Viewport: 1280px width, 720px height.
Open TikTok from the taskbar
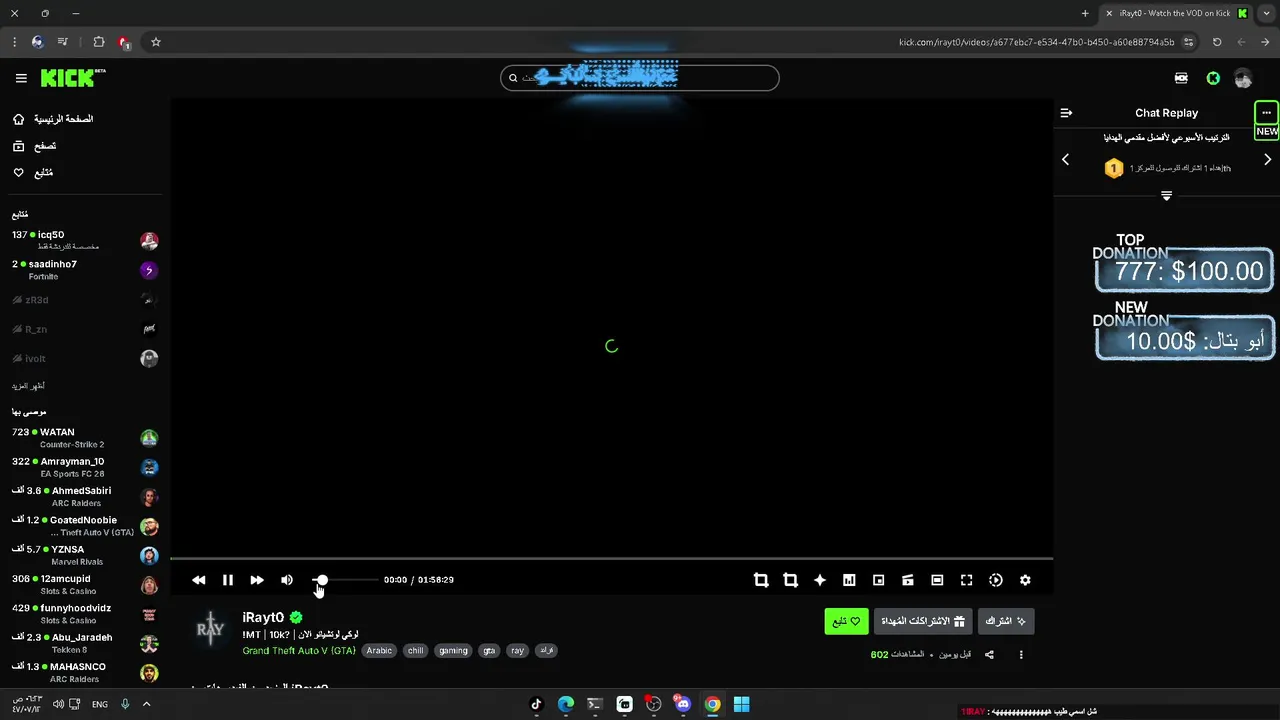(x=536, y=704)
